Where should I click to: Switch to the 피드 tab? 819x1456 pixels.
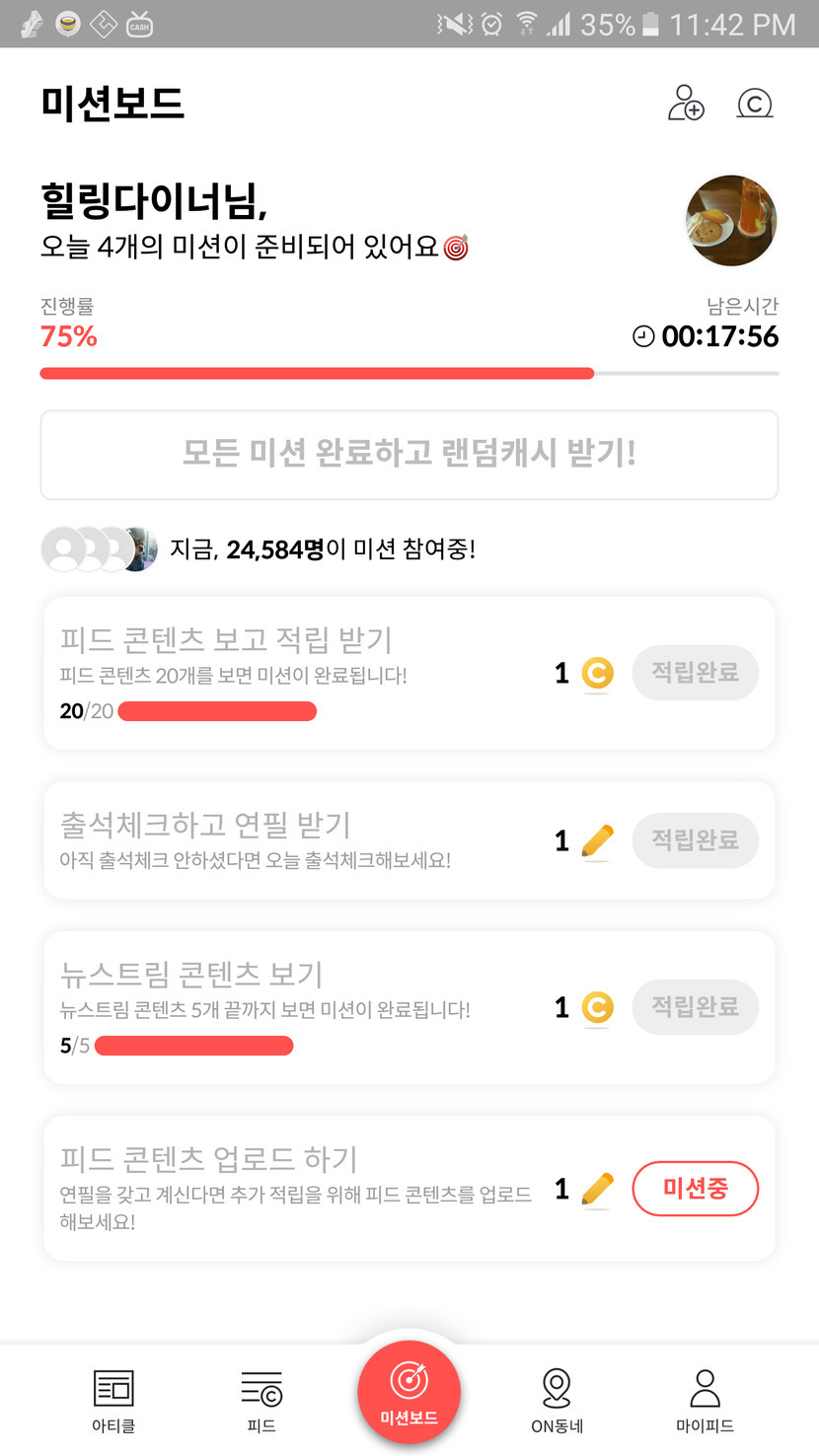[x=261, y=1399]
